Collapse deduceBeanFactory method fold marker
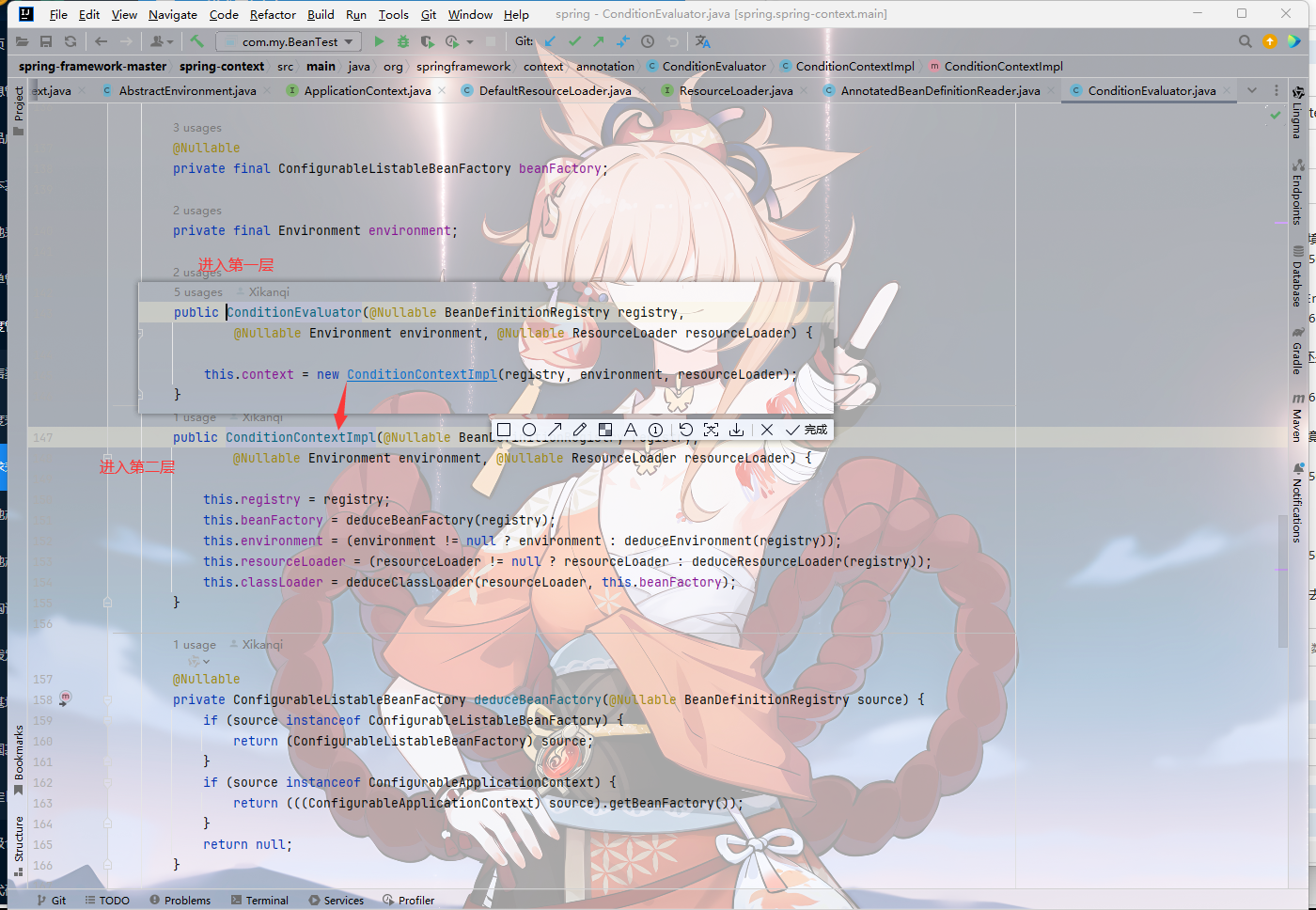The height and width of the screenshot is (910, 1316). [107, 699]
